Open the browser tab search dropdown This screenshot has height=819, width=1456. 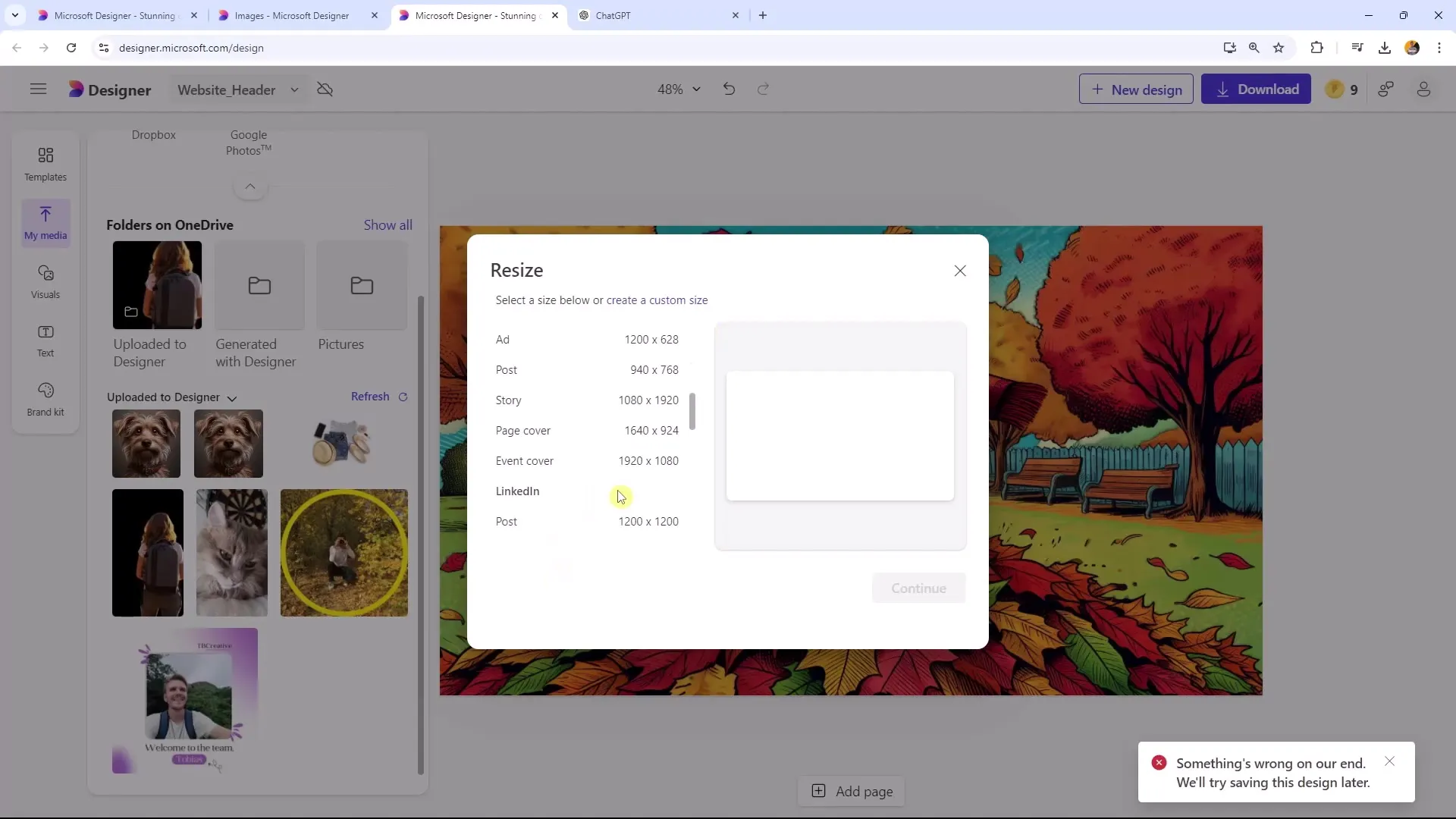tap(14, 15)
